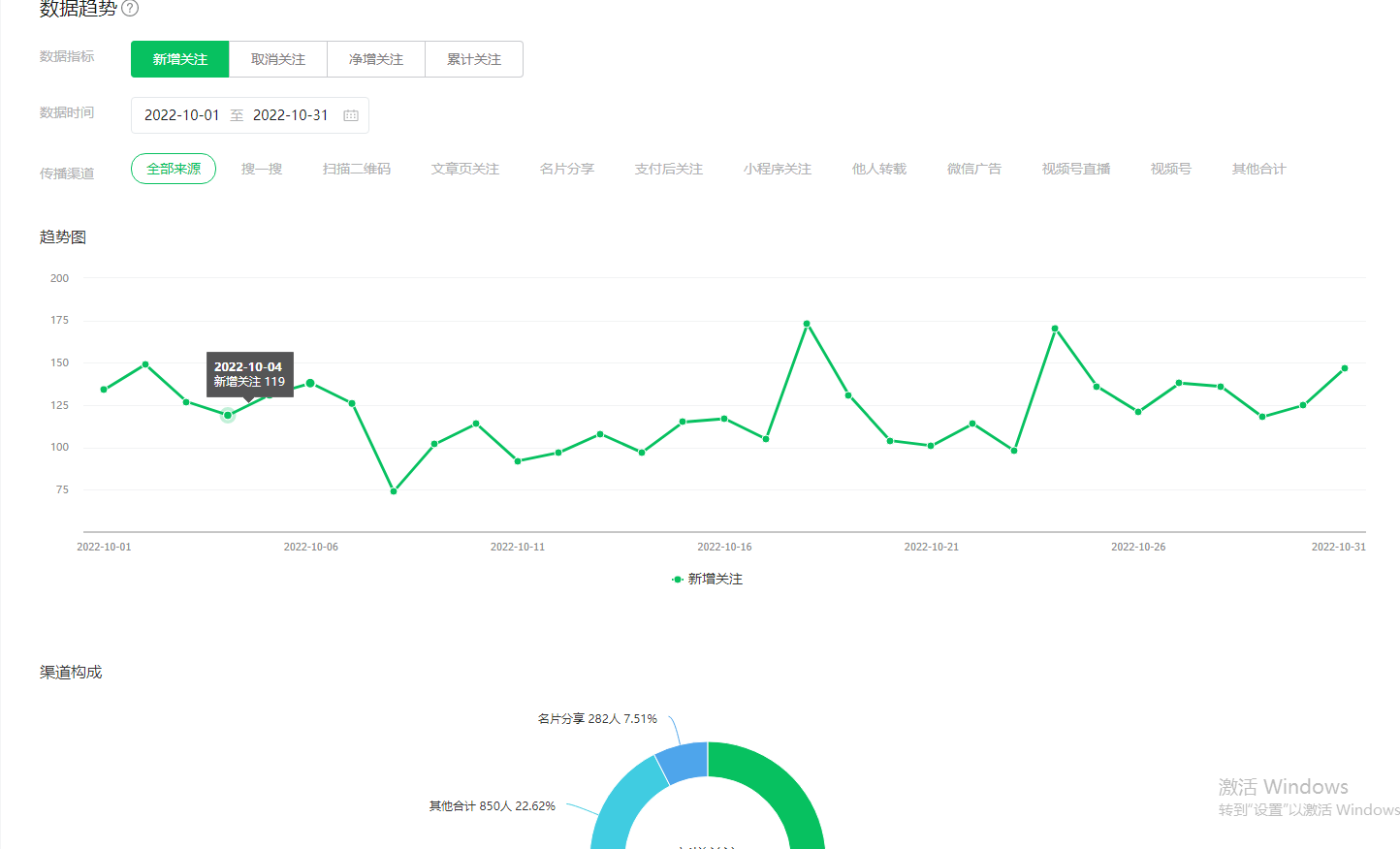Select the 全部来源 channel filter

coord(174,169)
